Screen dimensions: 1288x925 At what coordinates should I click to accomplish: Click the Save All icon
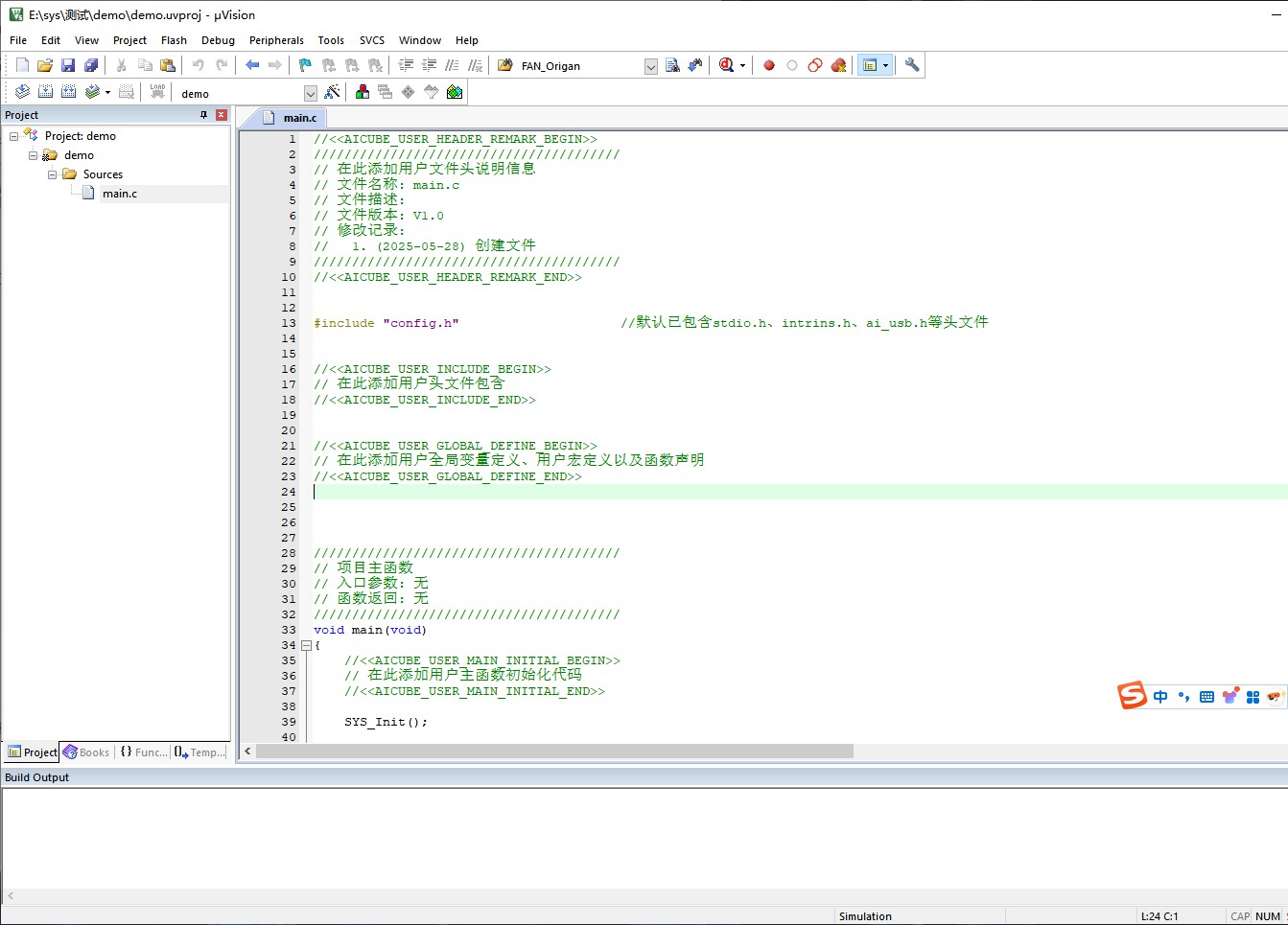[x=91, y=65]
